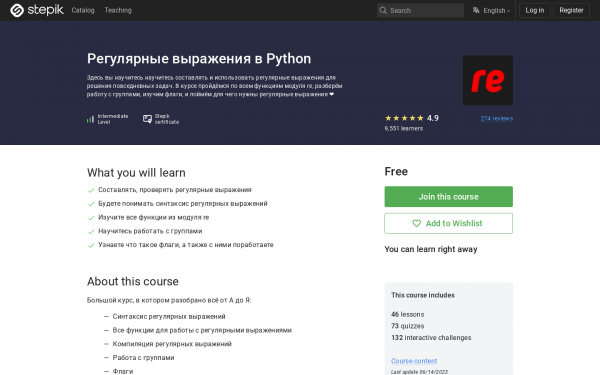Viewport: 600px width, 375px height.
Task: Click 'What you will learn' heading
Action: pyautogui.click(x=136, y=173)
